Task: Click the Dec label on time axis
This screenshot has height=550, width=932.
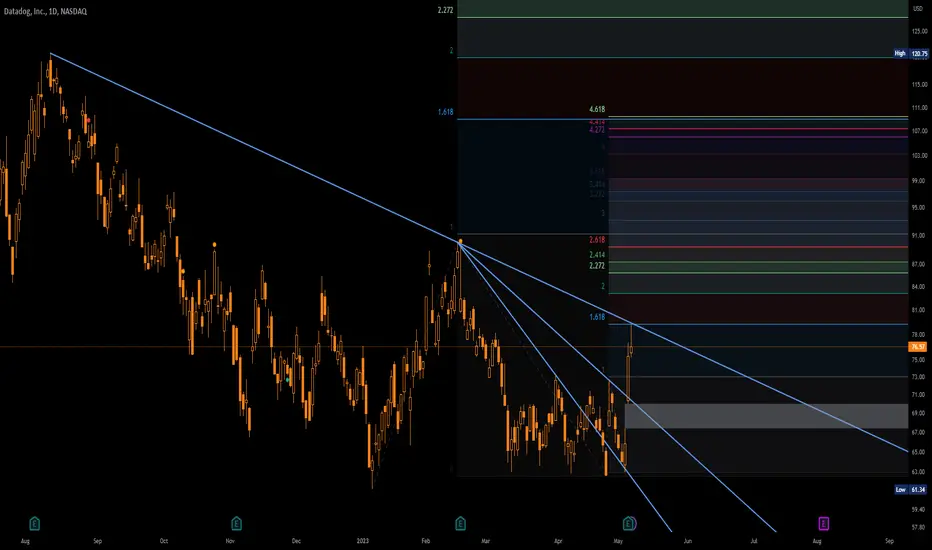Action: tap(296, 541)
